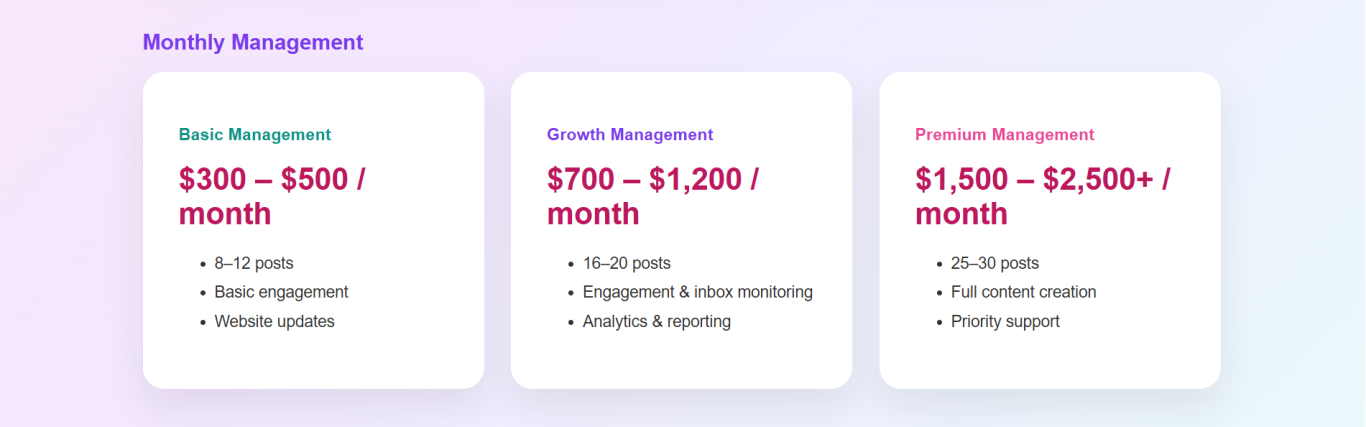Click the bullet dot before Website updates

(202, 322)
